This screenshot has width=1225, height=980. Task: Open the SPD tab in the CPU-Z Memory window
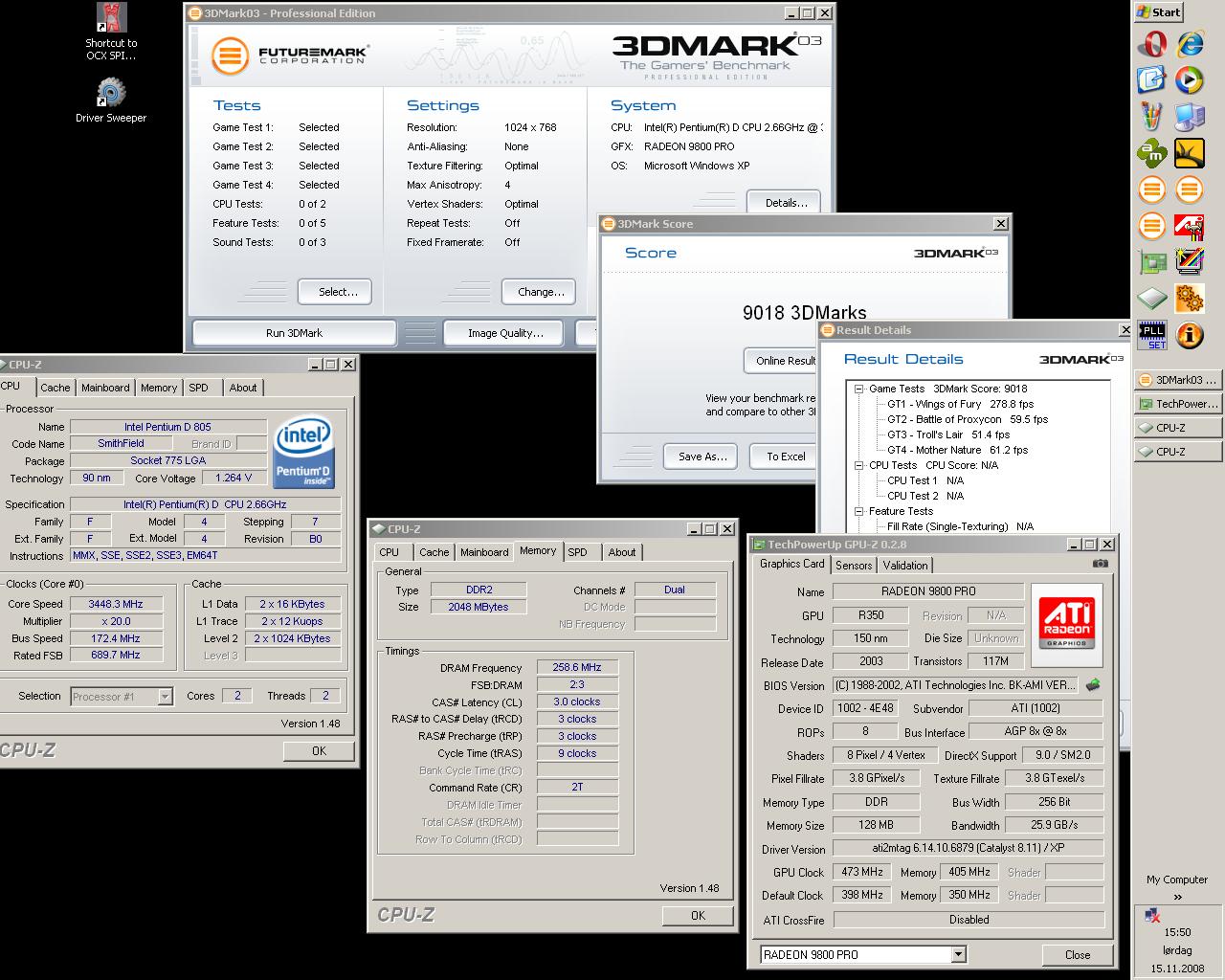click(x=577, y=552)
